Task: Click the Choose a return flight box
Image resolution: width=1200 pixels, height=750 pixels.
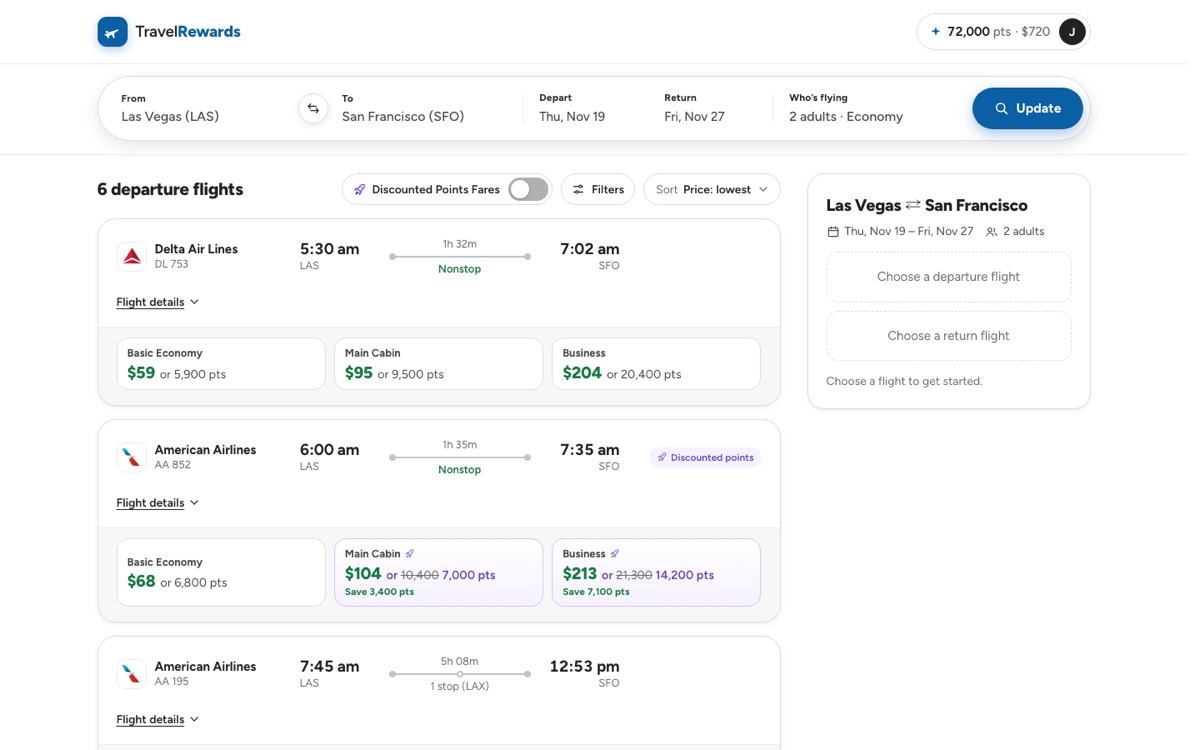Action: point(949,336)
